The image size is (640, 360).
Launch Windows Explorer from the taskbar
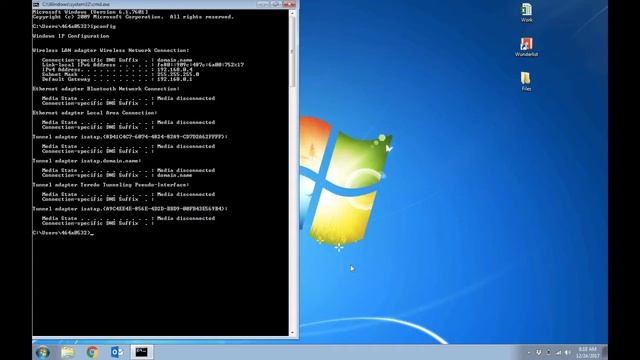pyautogui.click(x=68, y=352)
